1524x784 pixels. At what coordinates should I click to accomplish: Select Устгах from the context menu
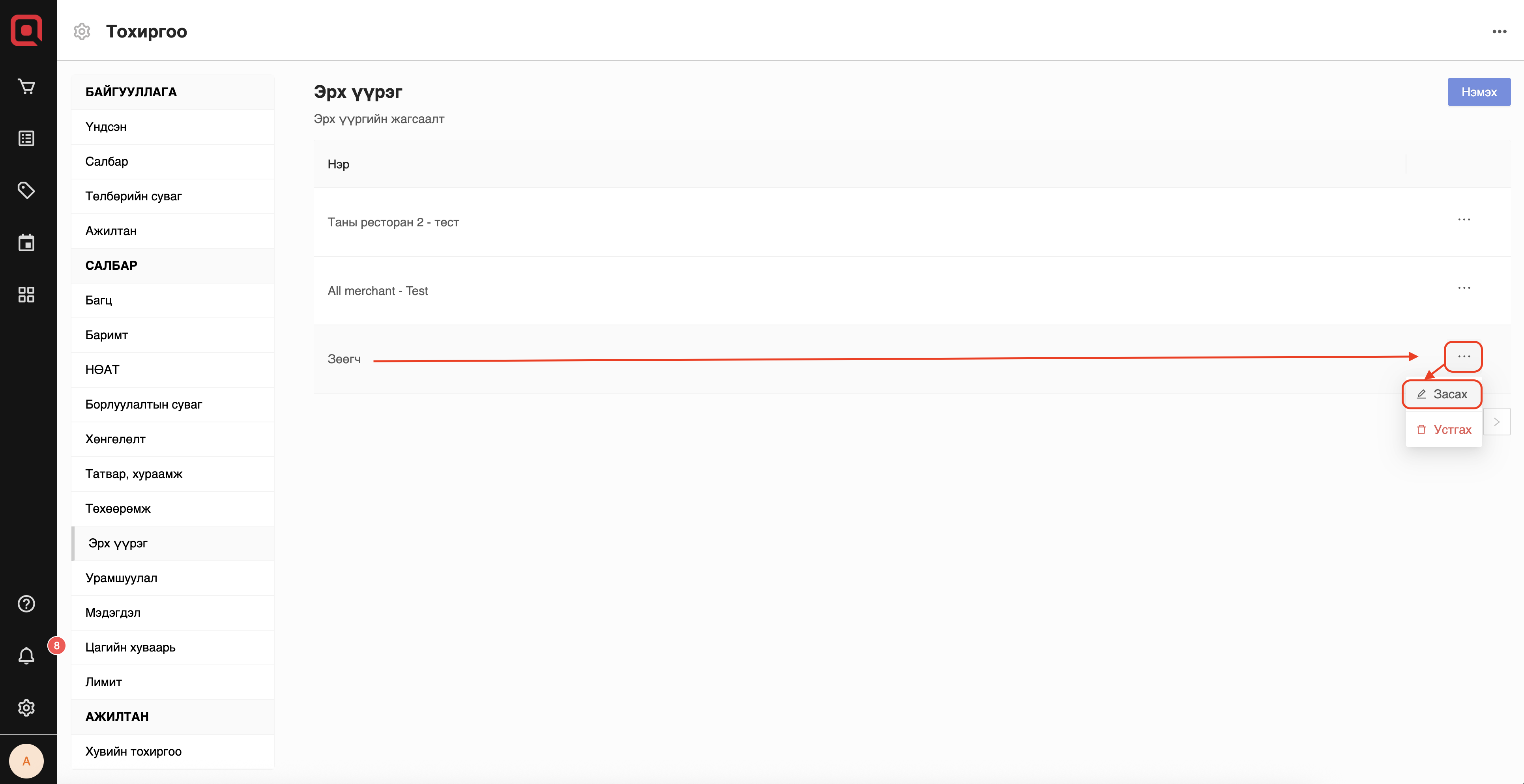click(1443, 430)
